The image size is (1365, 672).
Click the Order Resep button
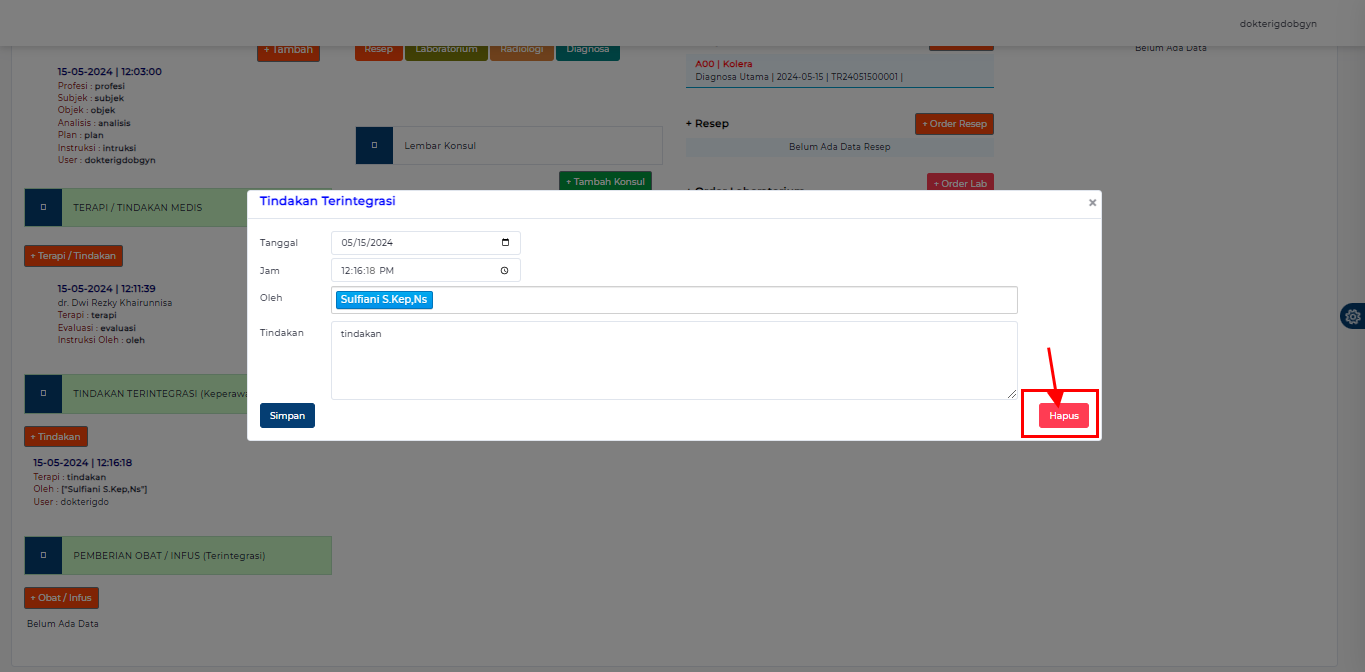point(953,123)
